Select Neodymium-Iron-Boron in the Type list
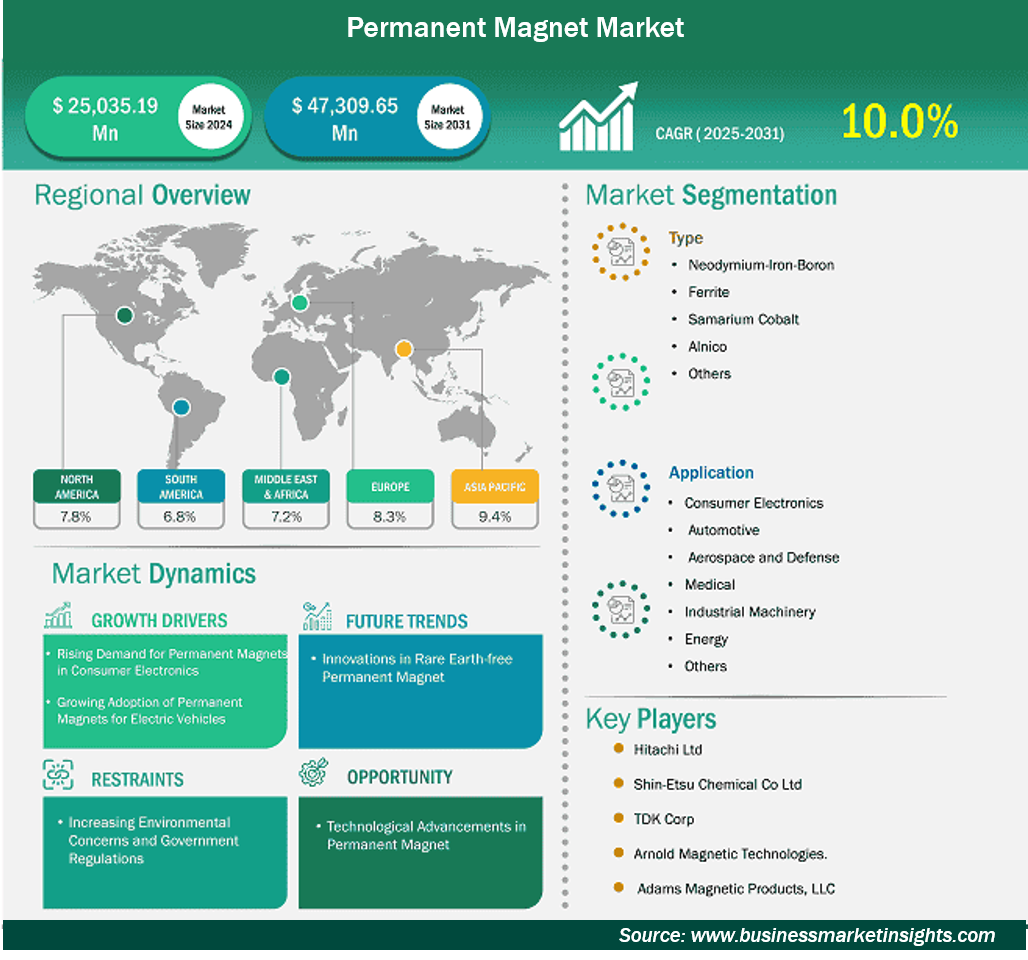Screen dimensions: 1028x960 click(x=760, y=265)
